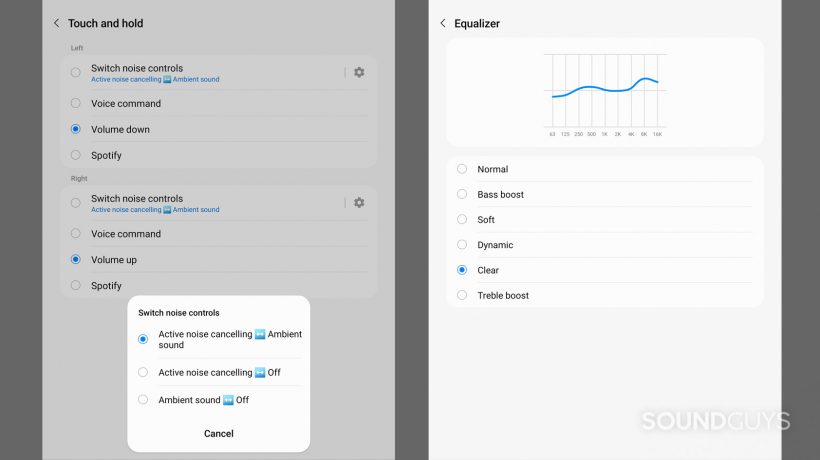Set Left touch action to Voice command

click(x=76, y=103)
